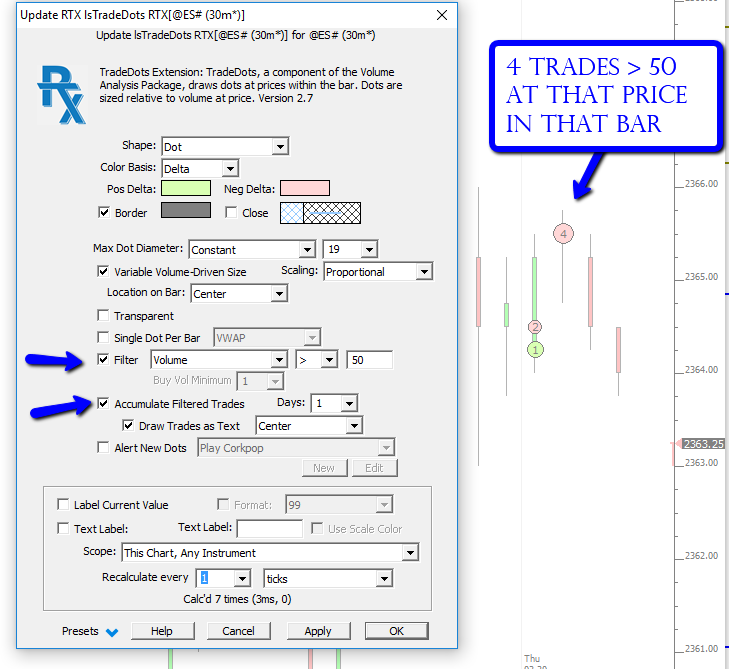
Task: Check the Text Label checkbox
Action: [x=63, y=529]
